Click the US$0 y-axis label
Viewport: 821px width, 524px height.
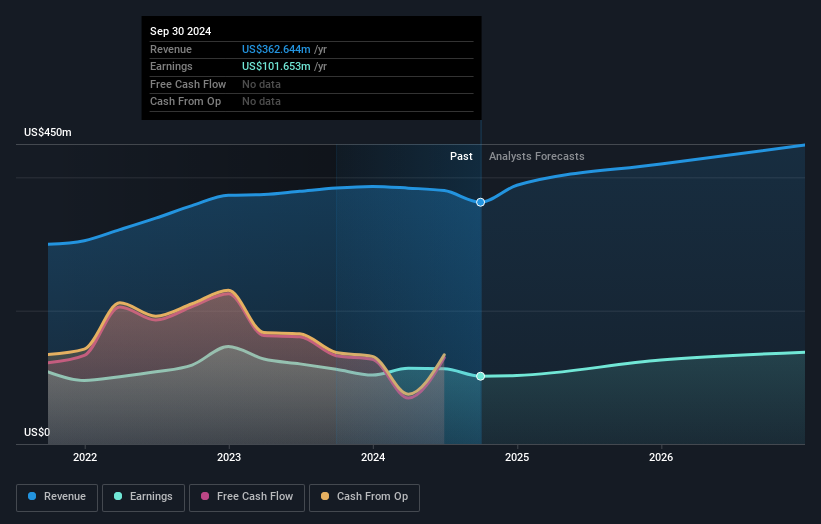tap(37, 432)
